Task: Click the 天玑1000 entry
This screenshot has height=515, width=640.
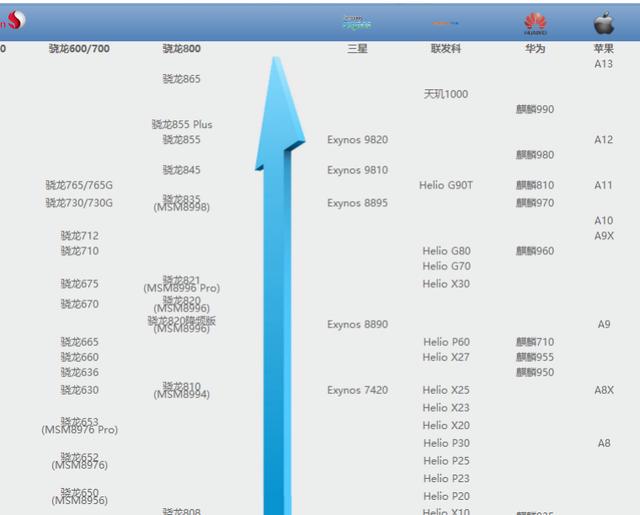Action: tap(446, 94)
